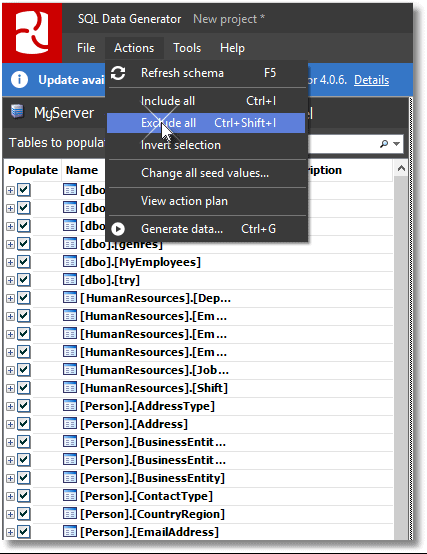Choose Invert selection menu entry
This screenshot has height=554, width=427.
(x=181, y=145)
